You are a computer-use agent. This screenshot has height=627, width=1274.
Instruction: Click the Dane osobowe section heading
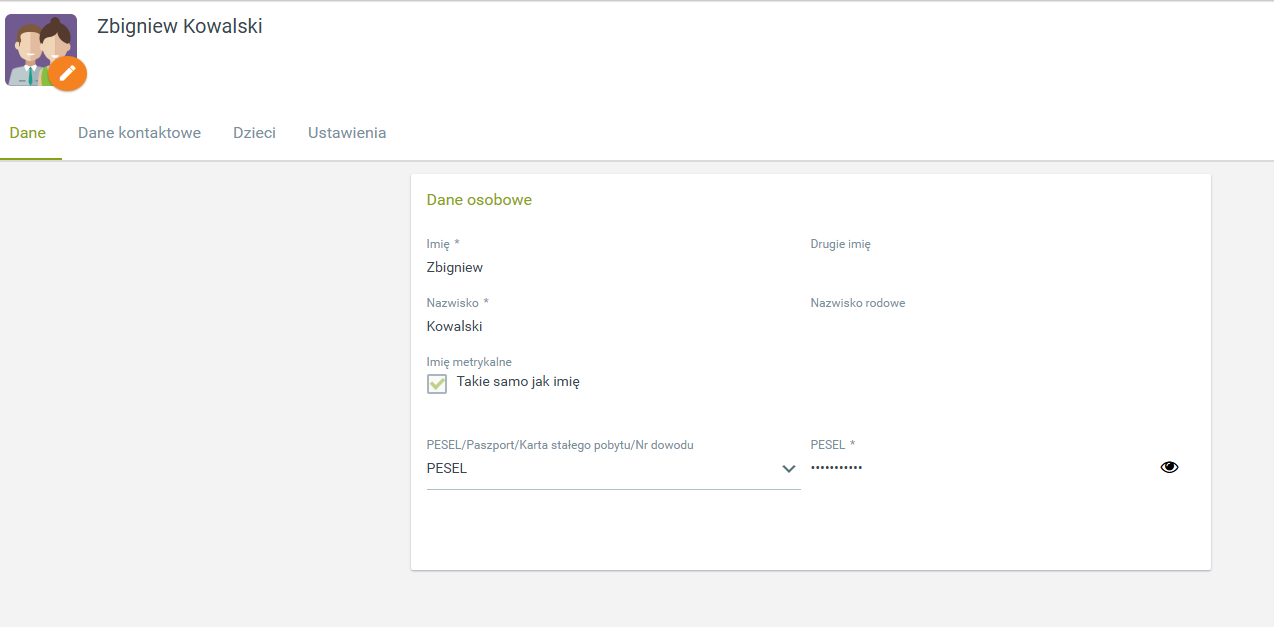pyautogui.click(x=479, y=200)
